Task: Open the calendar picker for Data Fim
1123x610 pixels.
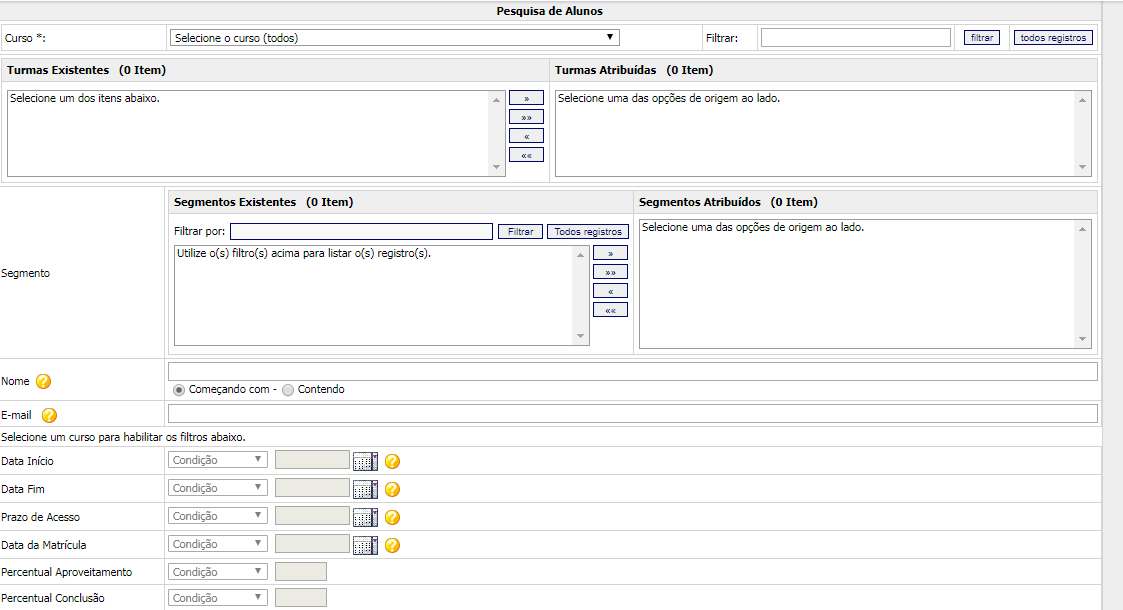Action: coord(366,489)
